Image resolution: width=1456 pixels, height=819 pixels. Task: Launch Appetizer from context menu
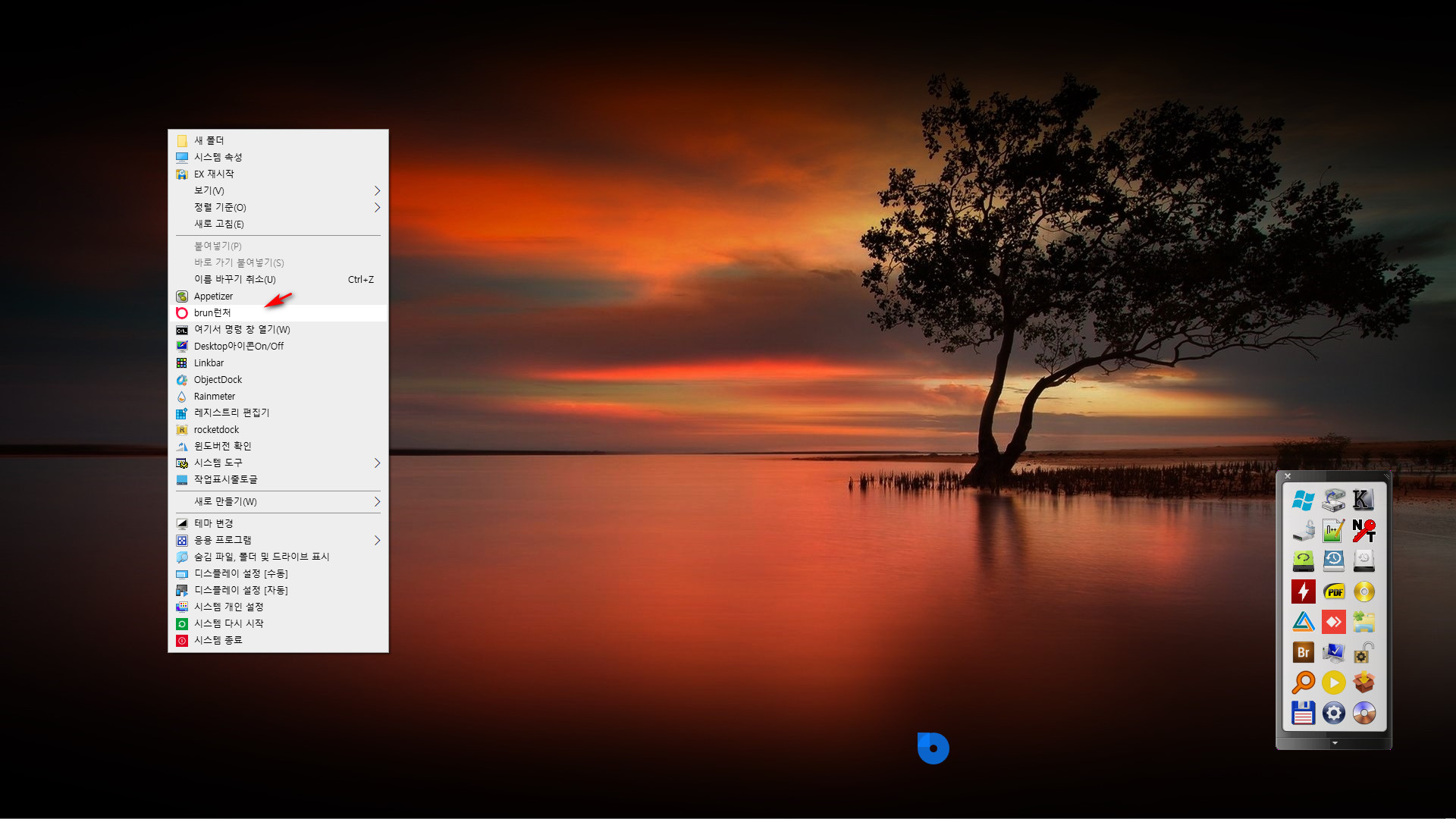tap(278, 296)
